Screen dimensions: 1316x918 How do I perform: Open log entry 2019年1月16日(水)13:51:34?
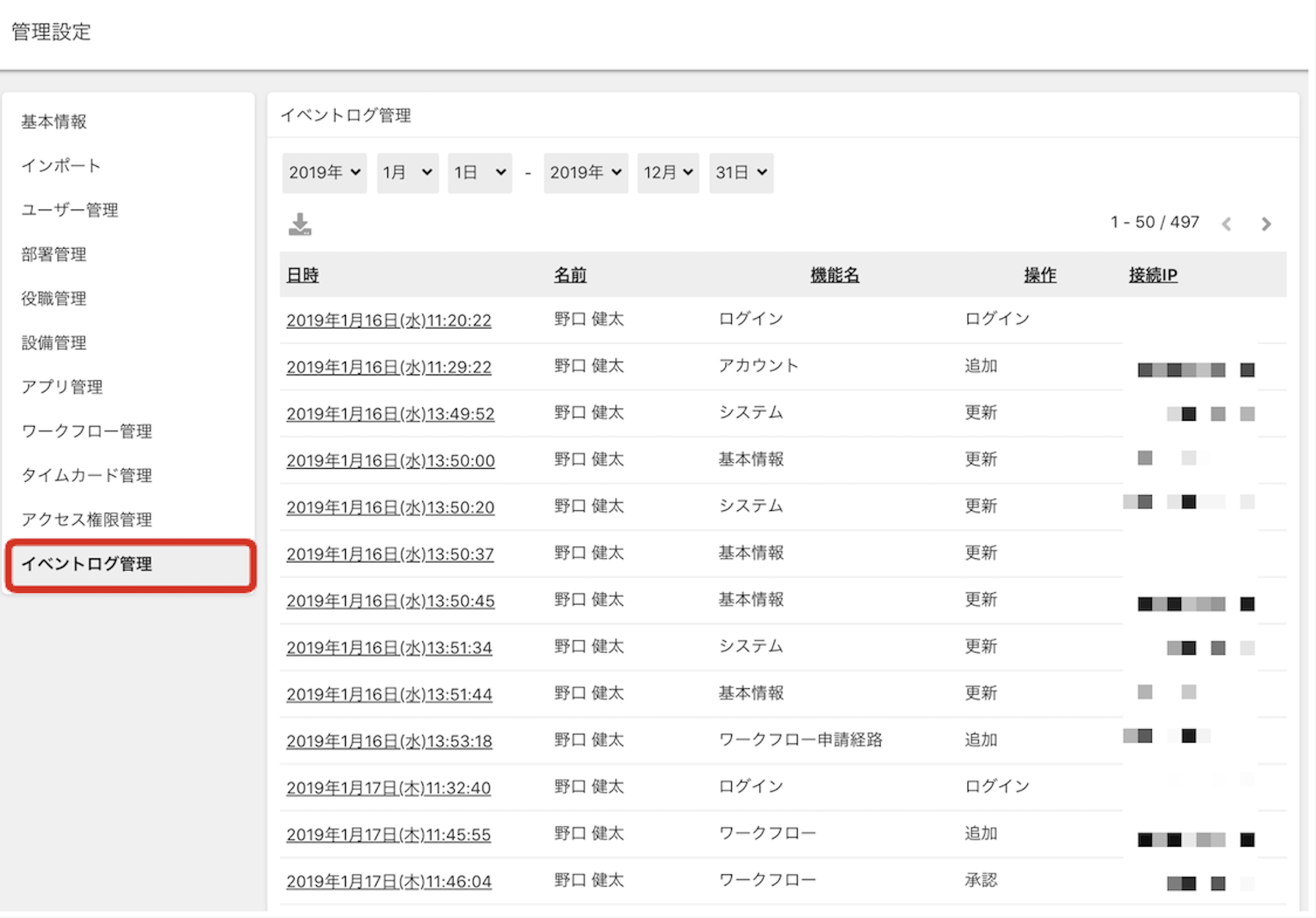tap(389, 647)
